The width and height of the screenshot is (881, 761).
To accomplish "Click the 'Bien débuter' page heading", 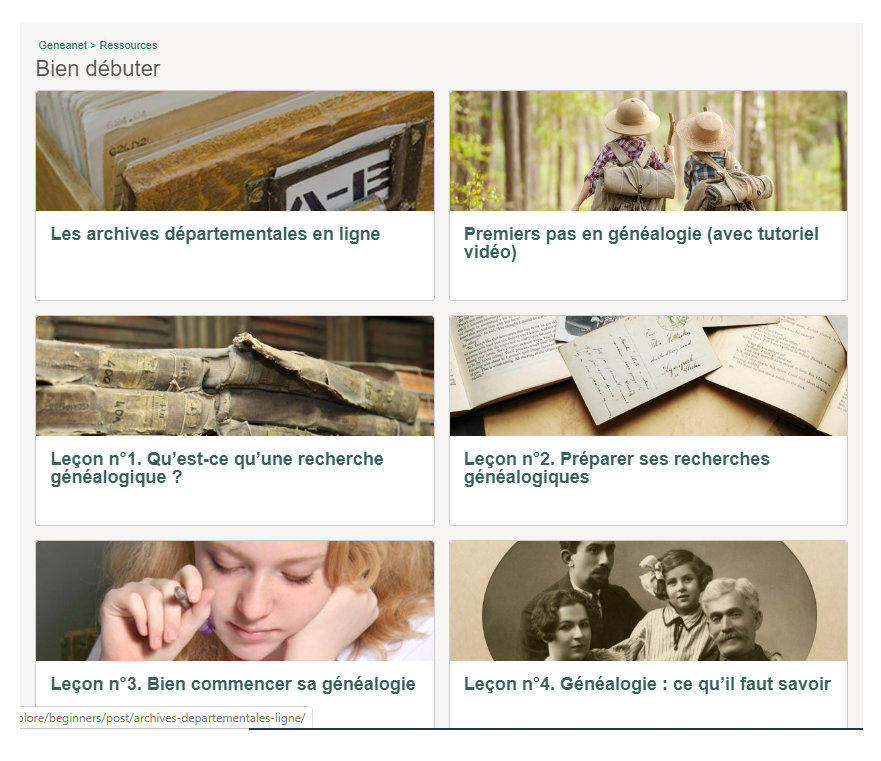I will tap(98, 69).
